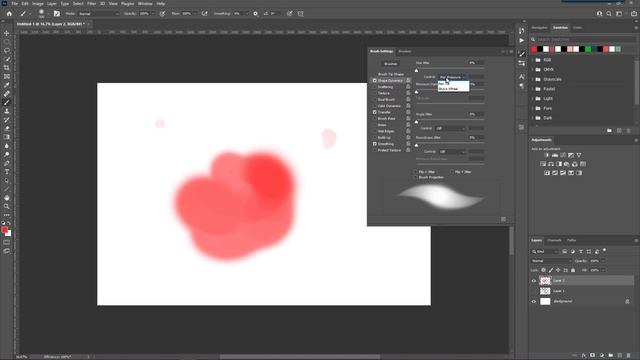Enable the Texture checkbox
The height and width of the screenshot is (360, 640).
tap(374, 93)
